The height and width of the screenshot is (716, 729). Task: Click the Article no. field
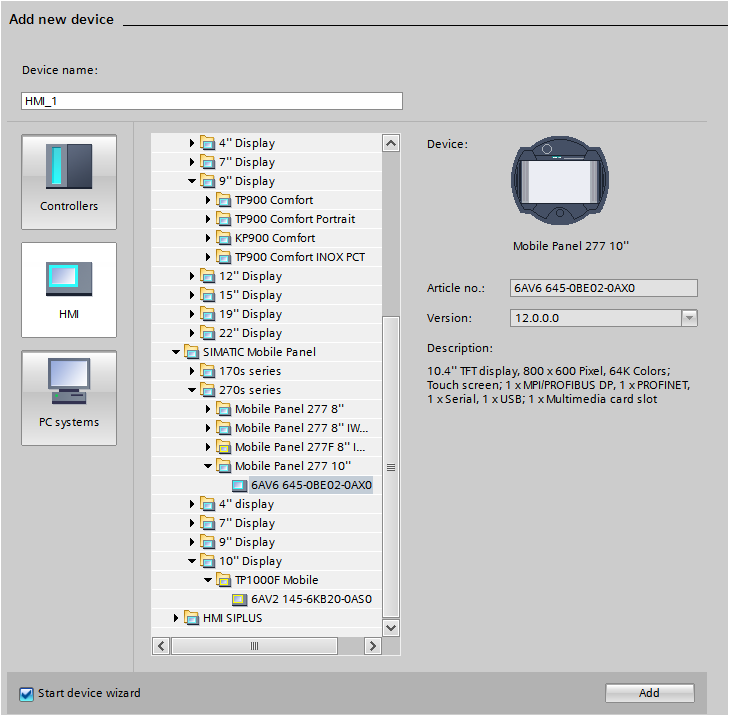(x=603, y=288)
